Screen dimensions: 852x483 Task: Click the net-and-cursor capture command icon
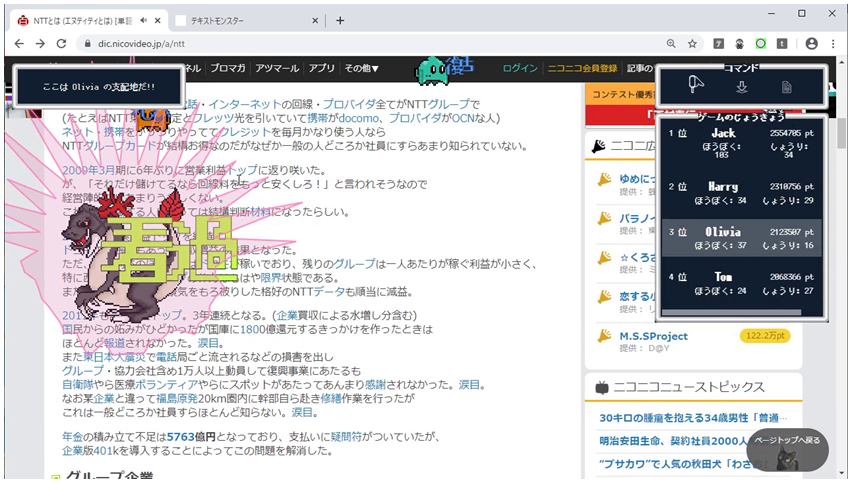coord(696,85)
